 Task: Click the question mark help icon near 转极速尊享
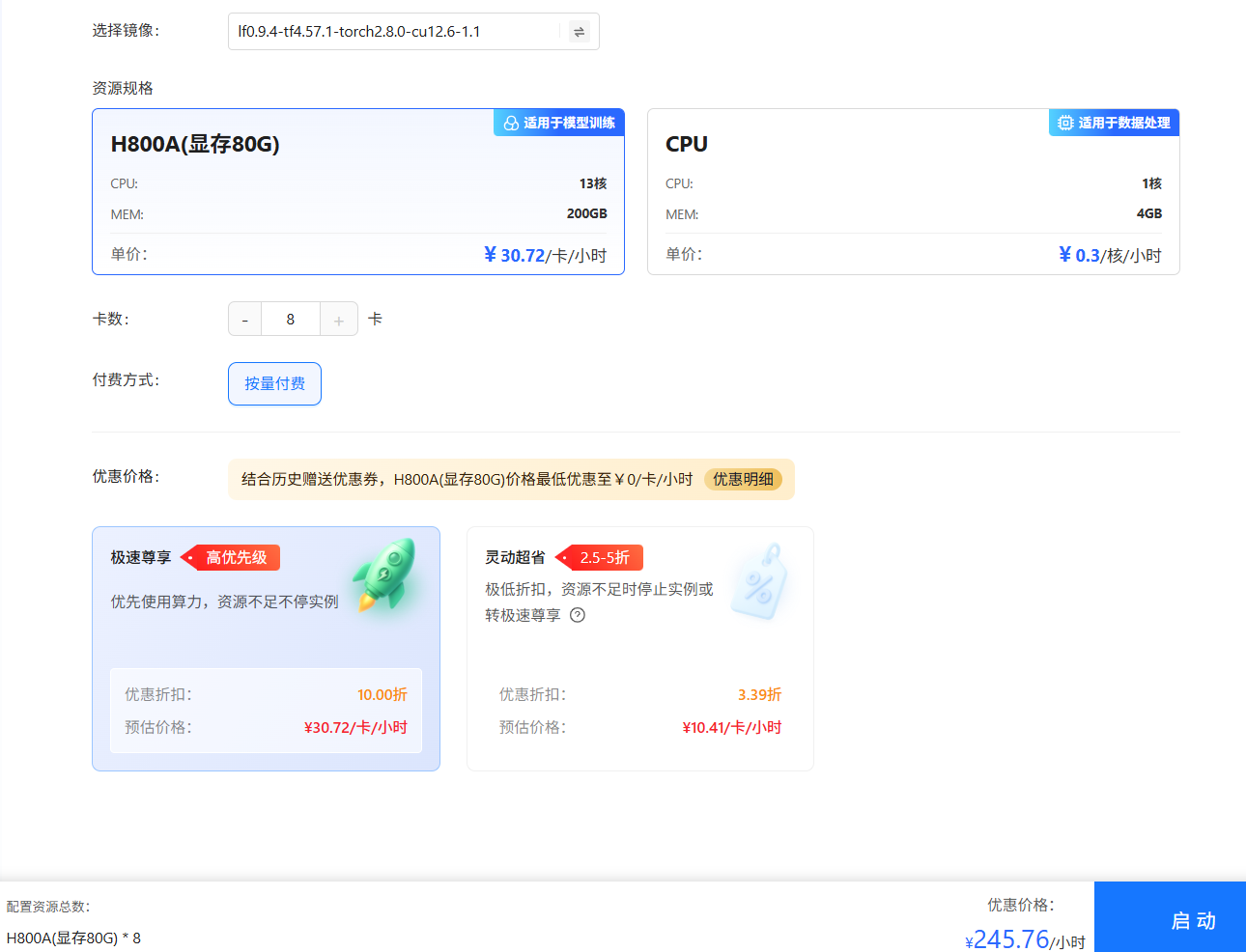point(577,614)
